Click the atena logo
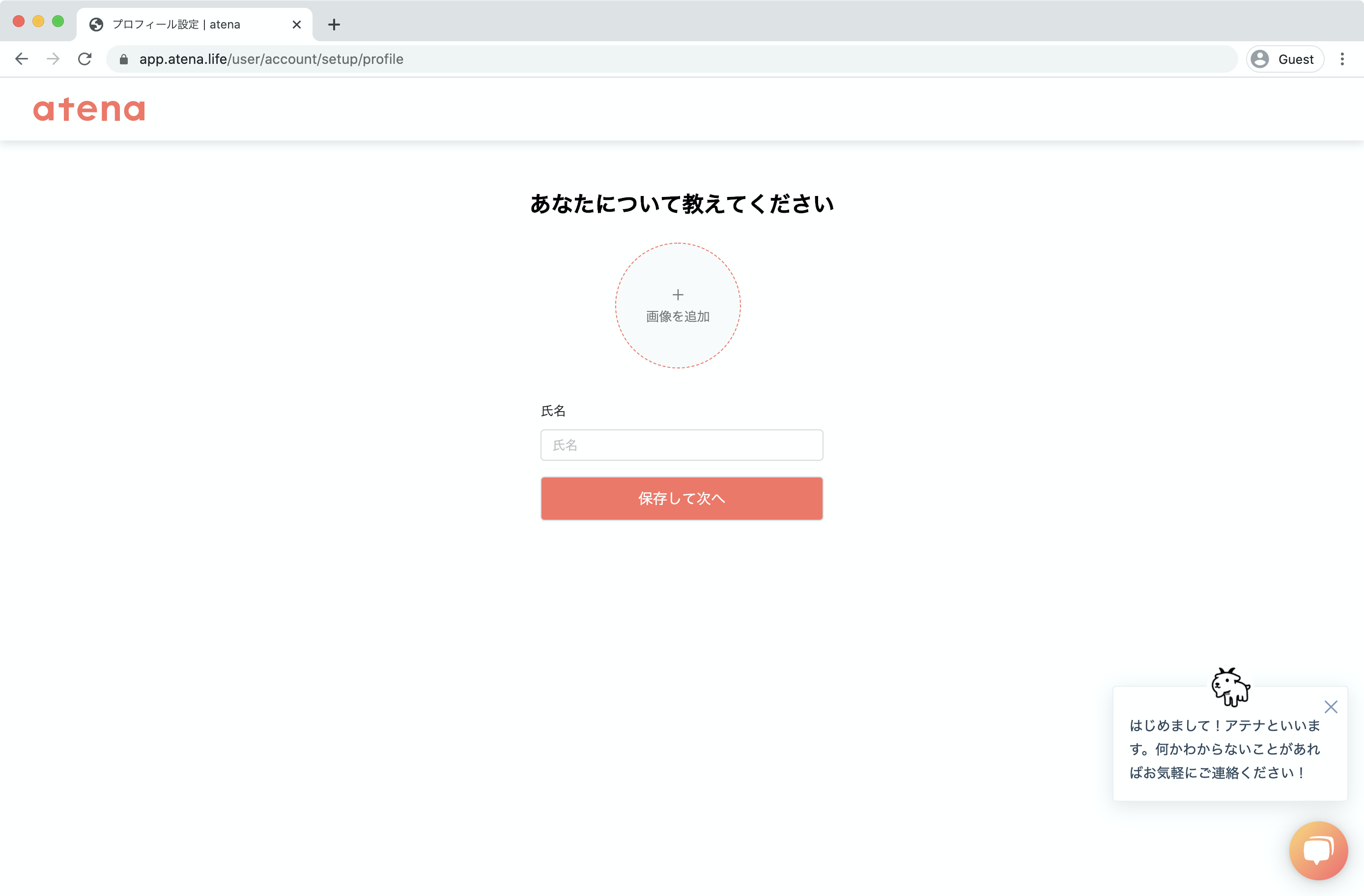The width and height of the screenshot is (1364, 896). coord(89,109)
